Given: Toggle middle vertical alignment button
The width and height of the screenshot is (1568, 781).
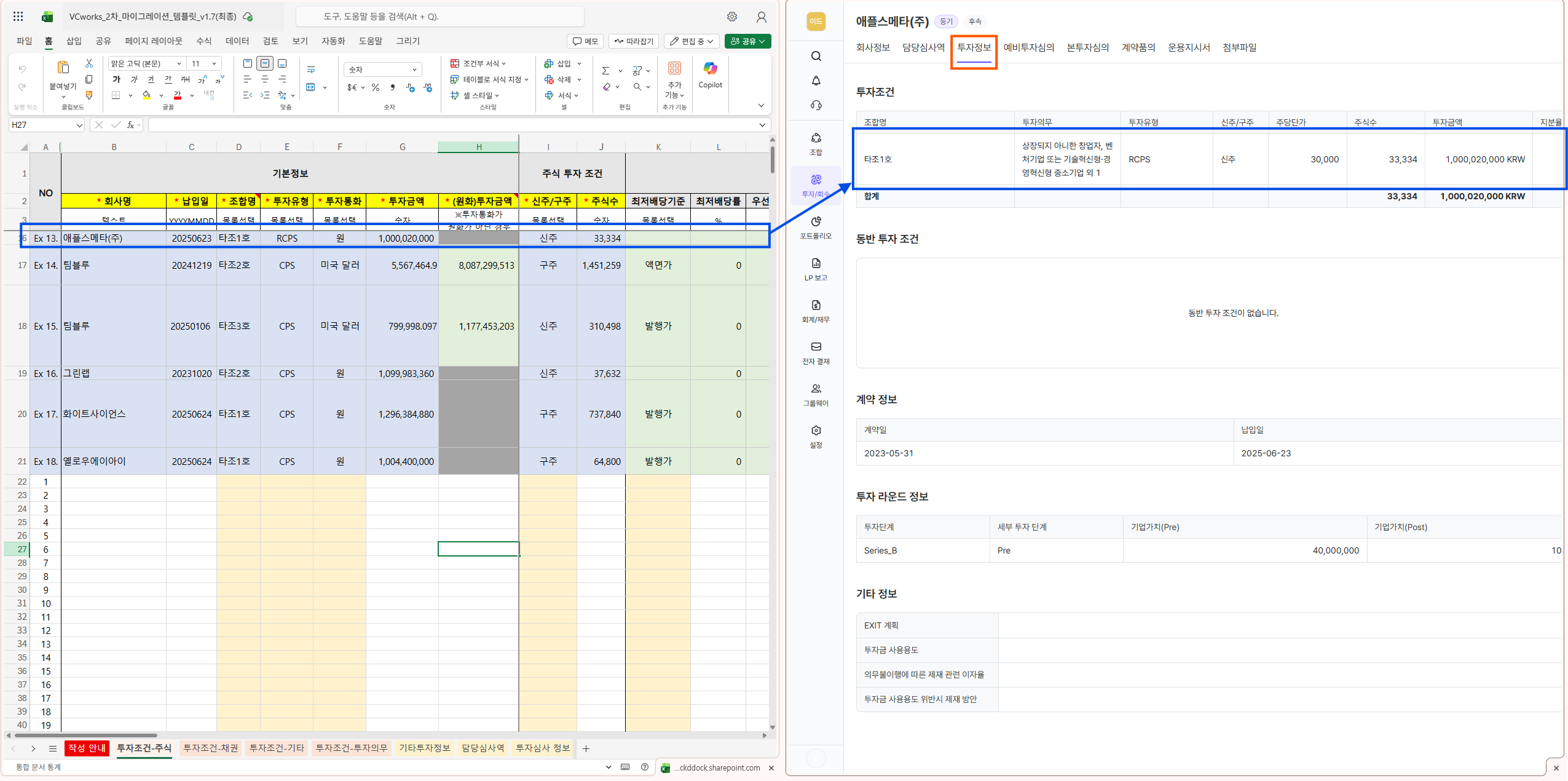Looking at the screenshot, I should coord(265,63).
